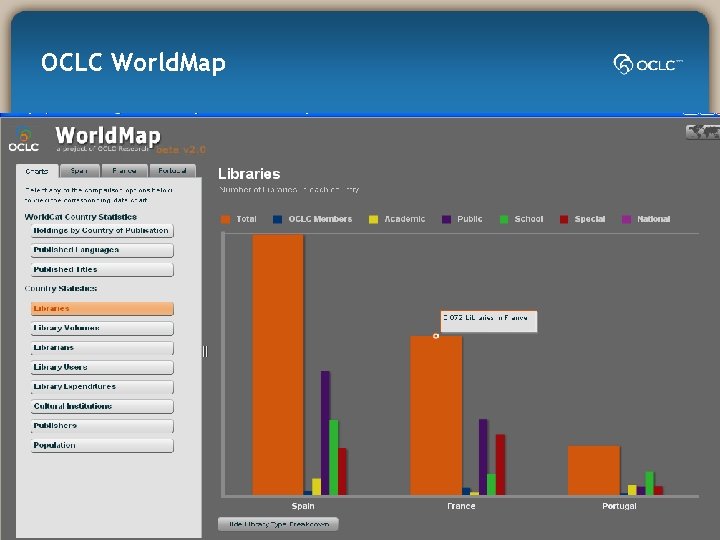Image resolution: width=720 pixels, height=540 pixels.
Task: Switch to the Spain tab
Action: point(79,171)
